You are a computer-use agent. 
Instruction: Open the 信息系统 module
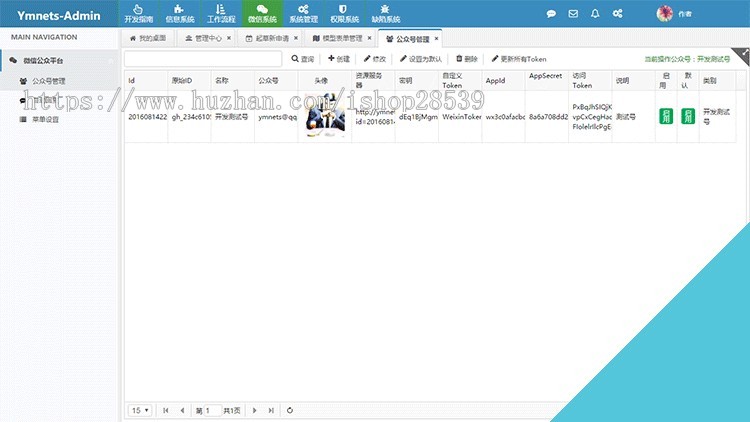coord(180,13)
